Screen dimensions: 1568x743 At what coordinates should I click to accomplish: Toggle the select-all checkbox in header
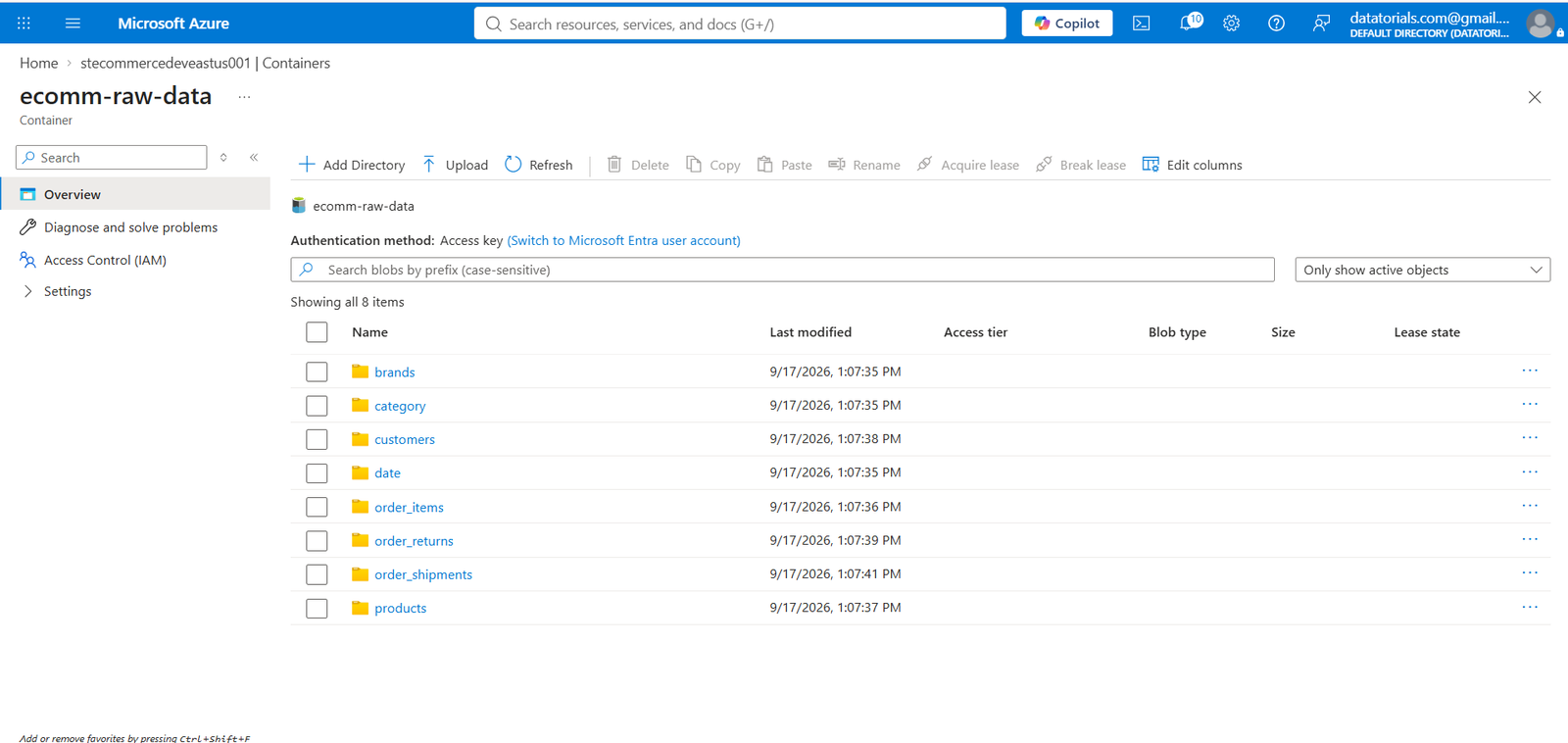(317, 332)
